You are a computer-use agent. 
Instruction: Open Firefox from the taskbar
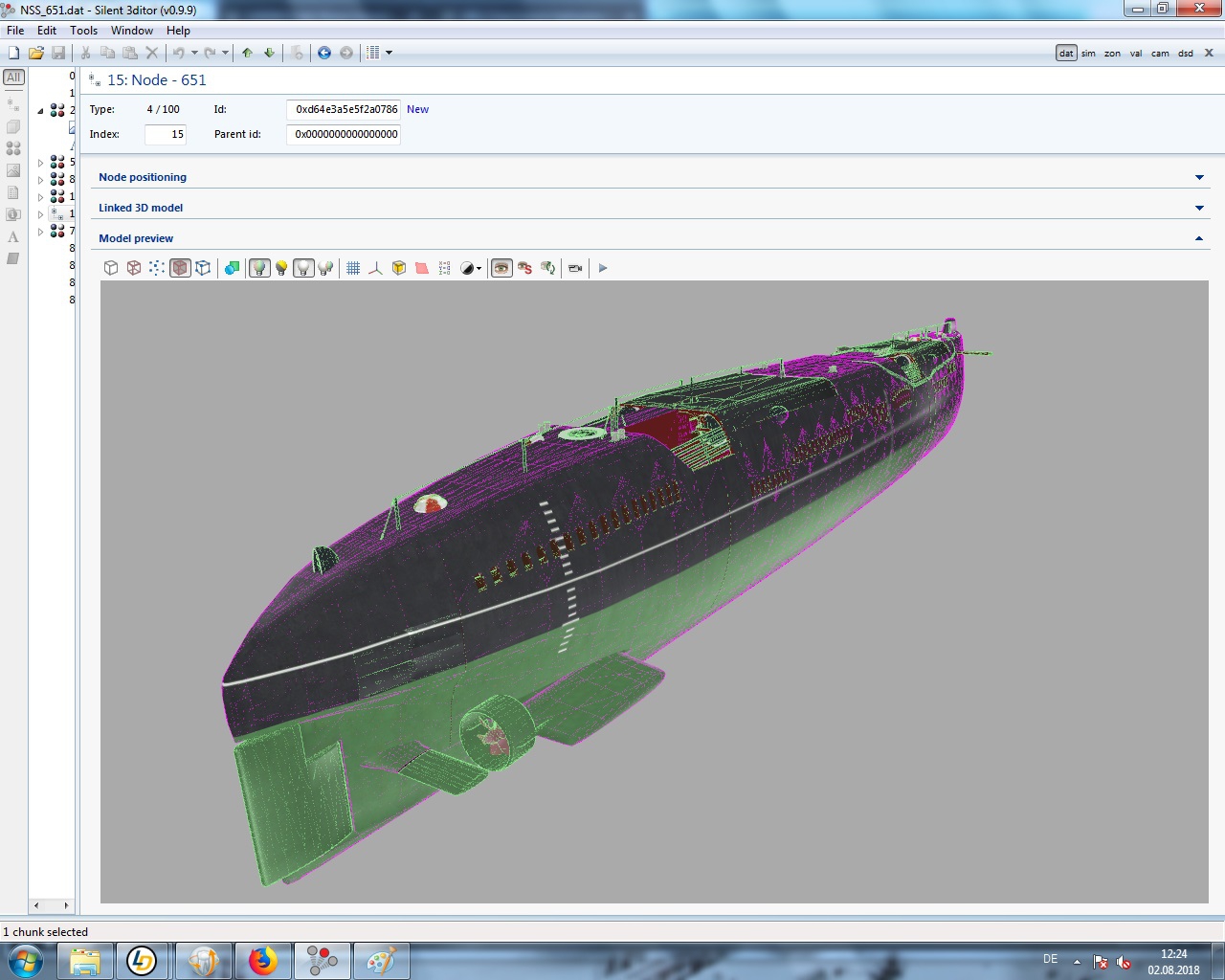pos(262,961)
